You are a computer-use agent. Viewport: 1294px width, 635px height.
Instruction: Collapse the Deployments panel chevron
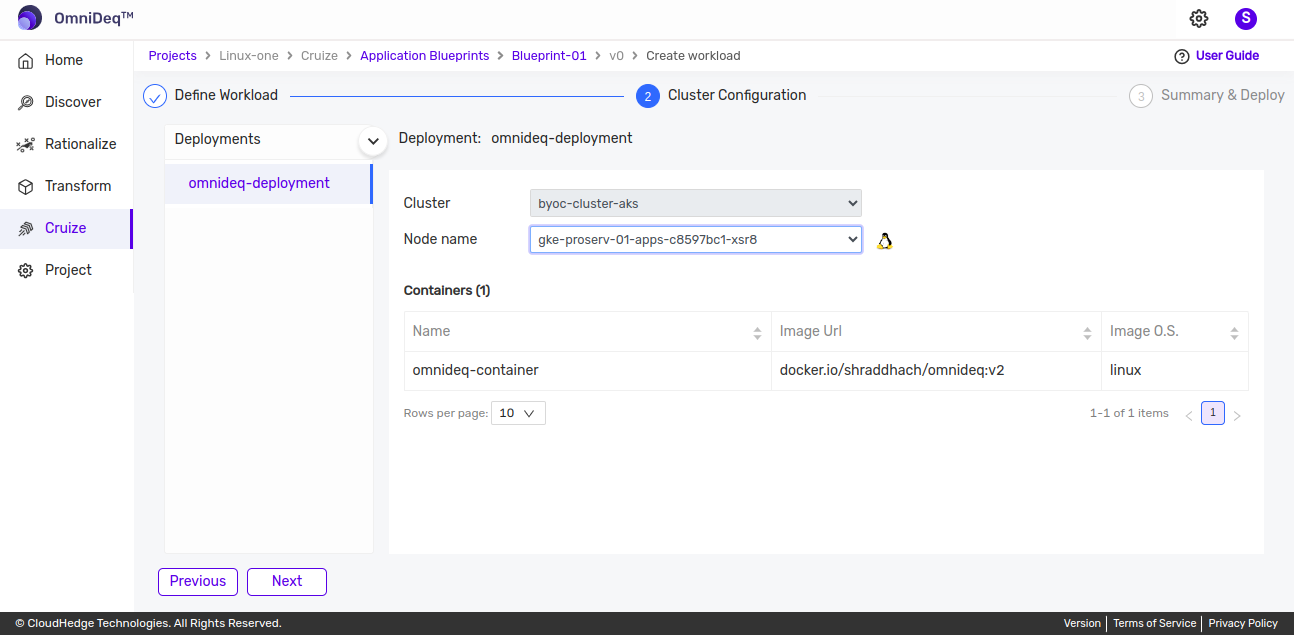(x=373, y=141)
